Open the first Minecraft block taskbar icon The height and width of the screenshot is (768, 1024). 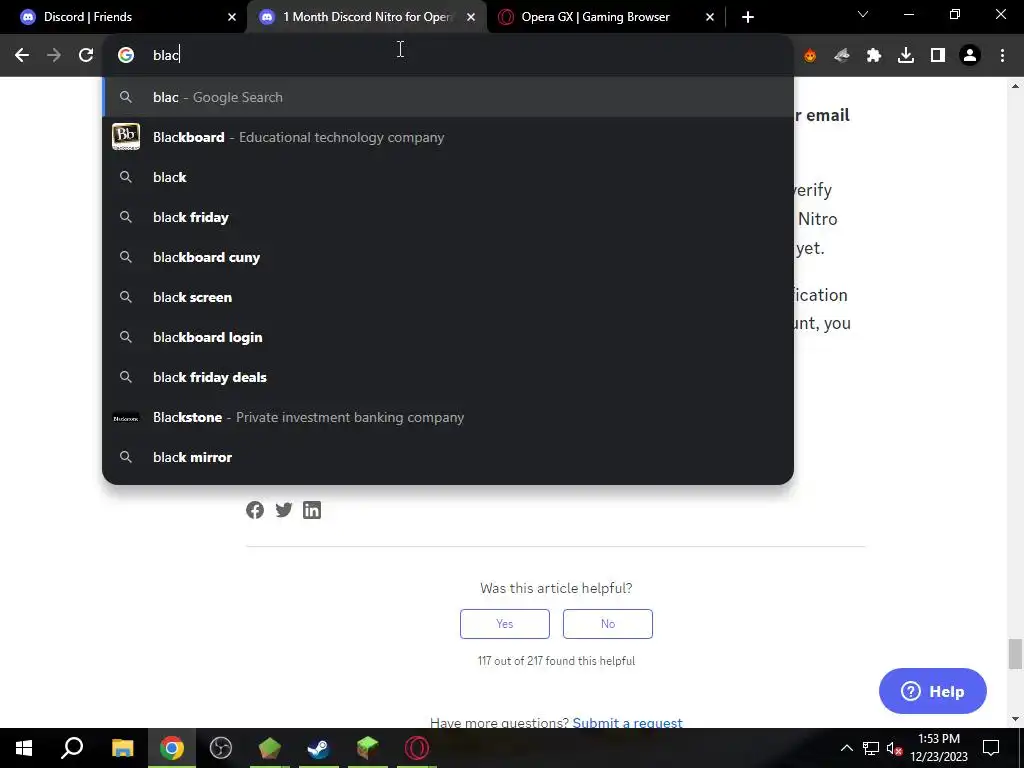click(270, 748)
